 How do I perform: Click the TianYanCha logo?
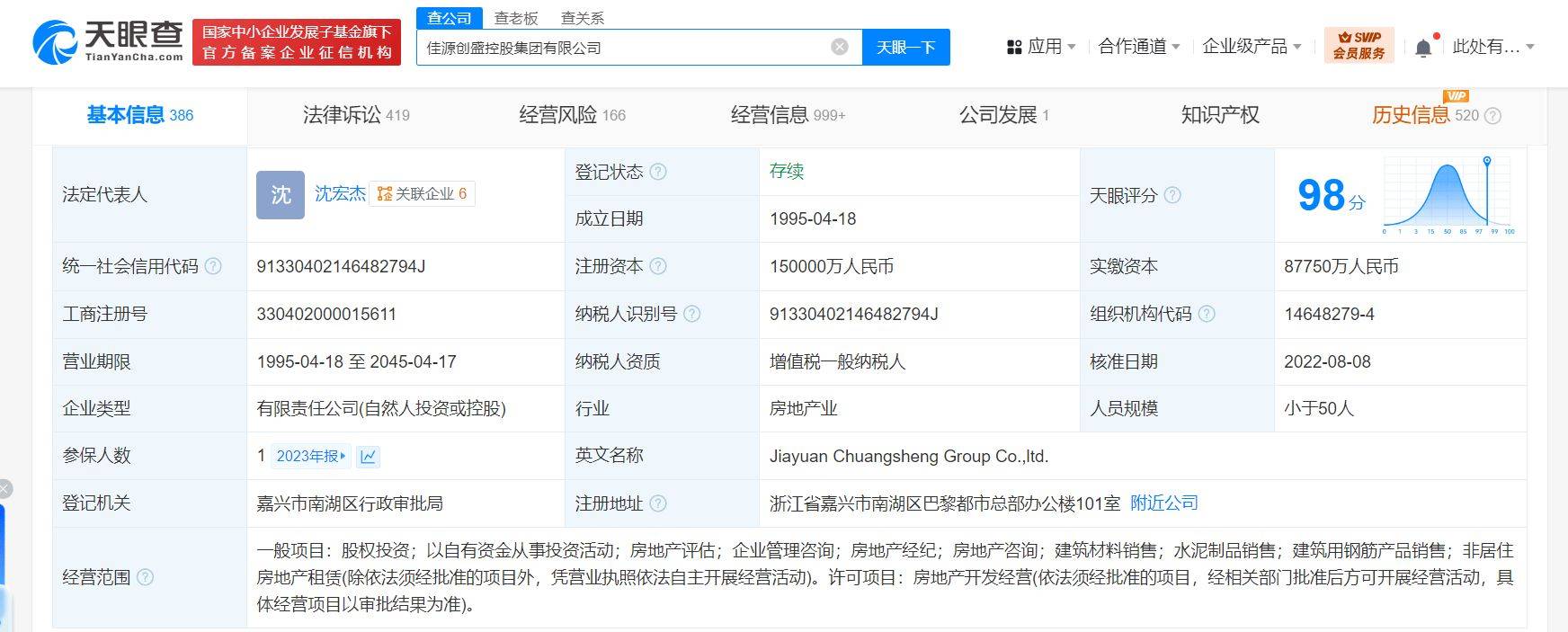tap(108, 41)
